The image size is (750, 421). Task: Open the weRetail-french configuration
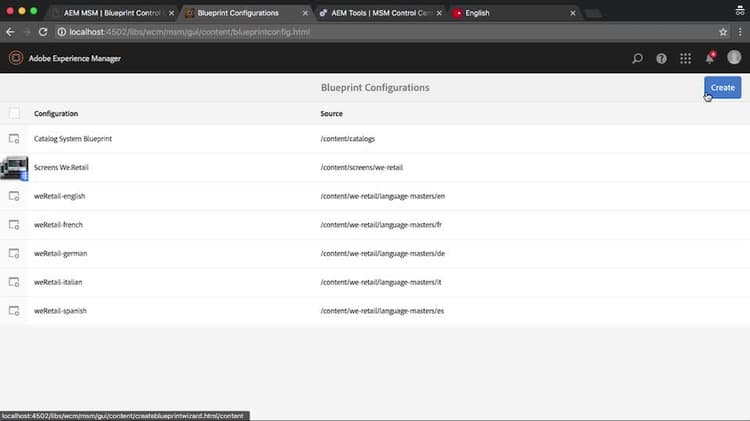(x=58, y=225)
